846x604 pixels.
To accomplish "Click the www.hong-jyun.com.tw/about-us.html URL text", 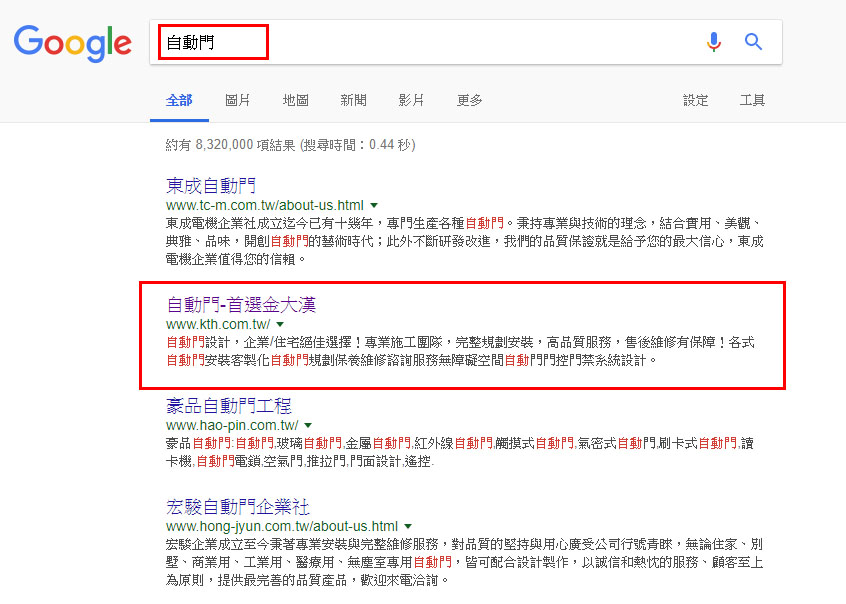I will pyautogui.click(x=282, y=526).
